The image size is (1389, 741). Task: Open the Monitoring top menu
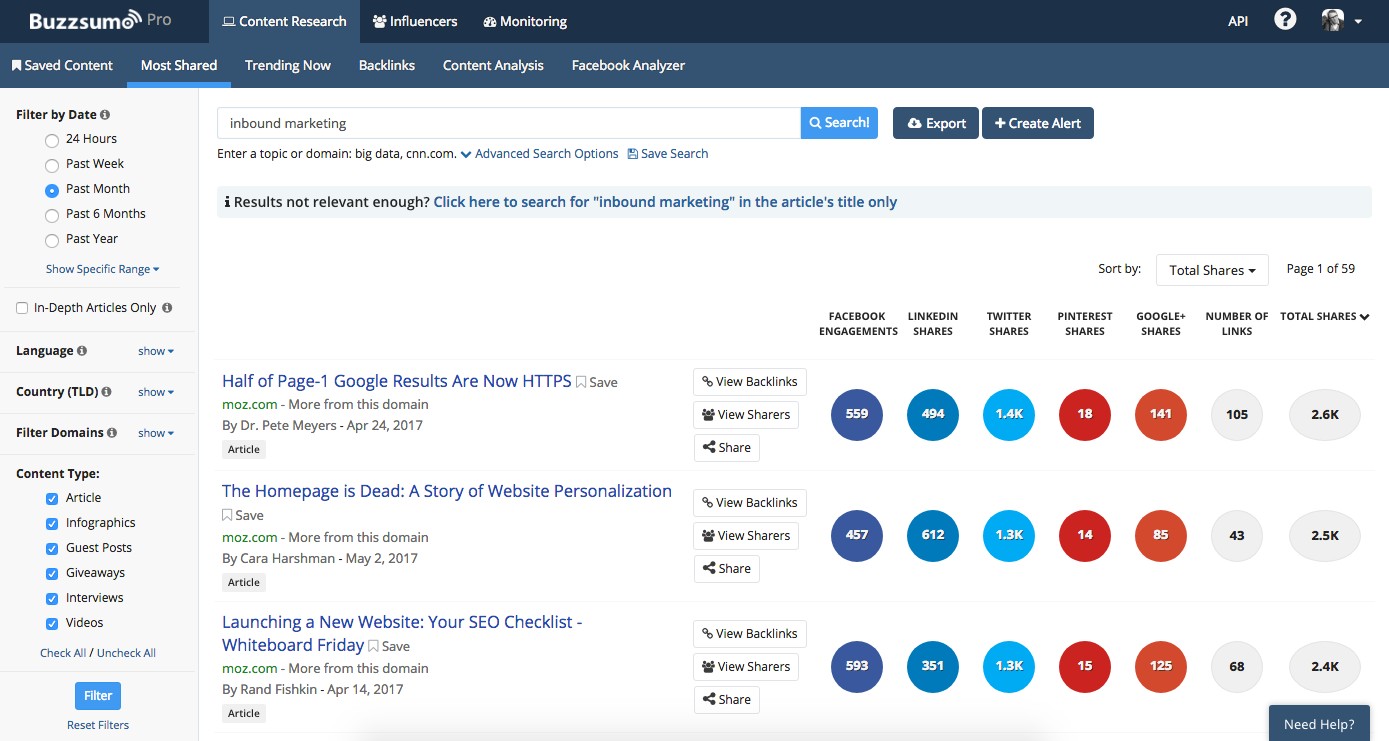pyautogui.click(x=525, y=21)
